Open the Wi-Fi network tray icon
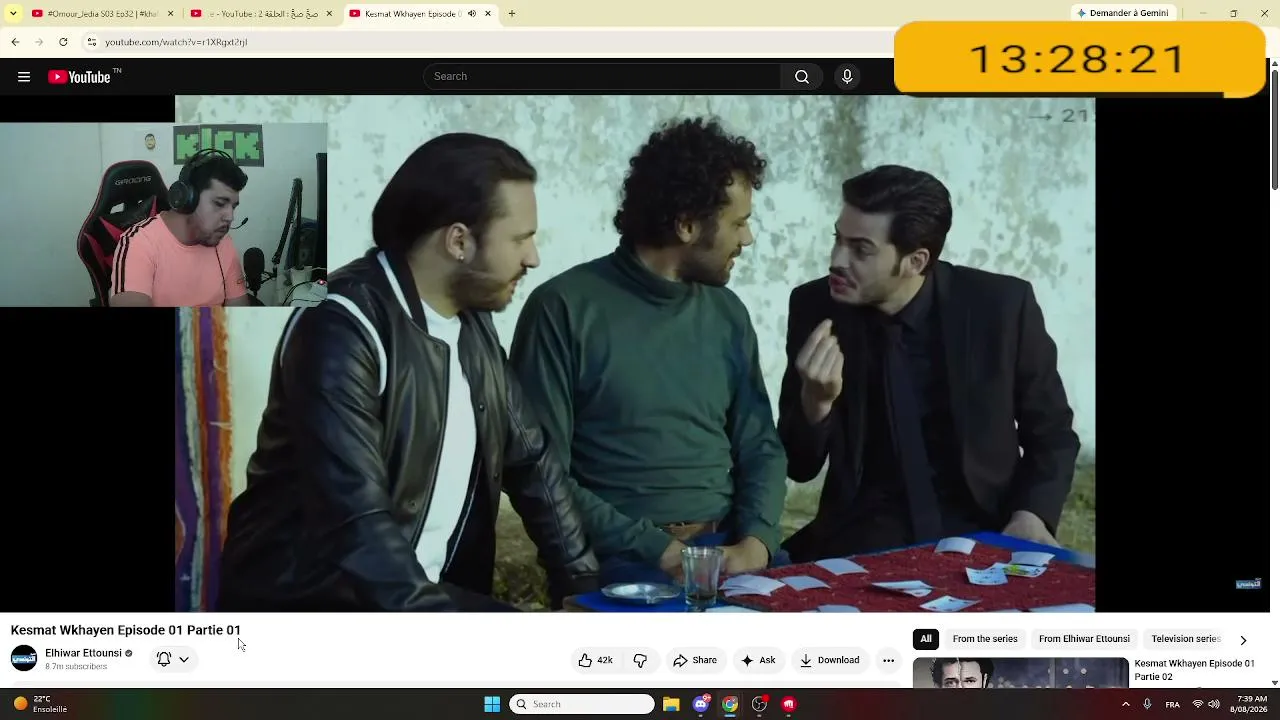 (1198, 704)
